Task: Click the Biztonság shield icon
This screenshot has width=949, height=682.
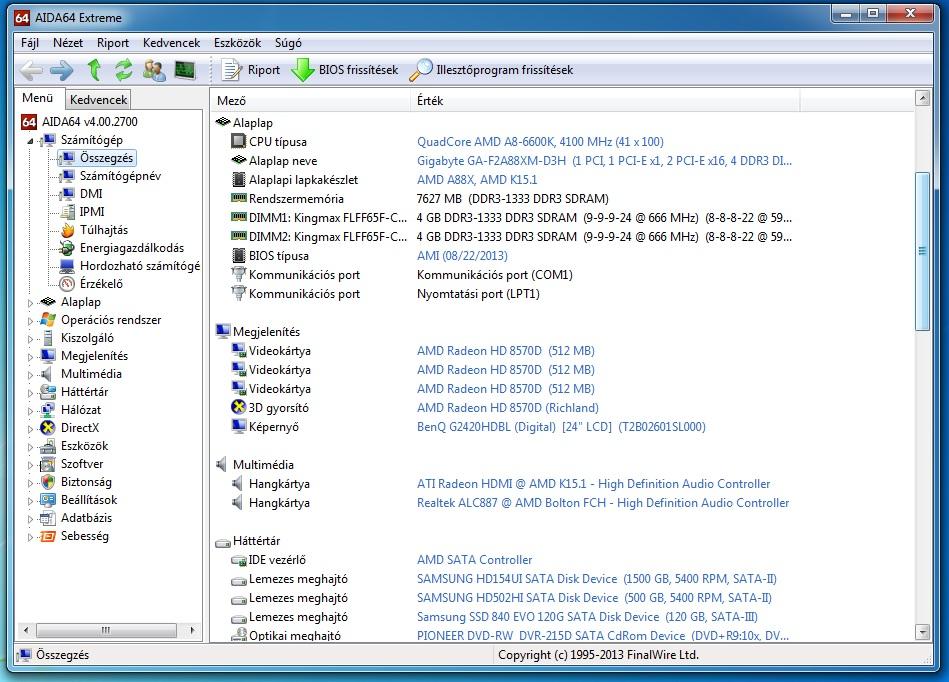Action: coord(48,482)
